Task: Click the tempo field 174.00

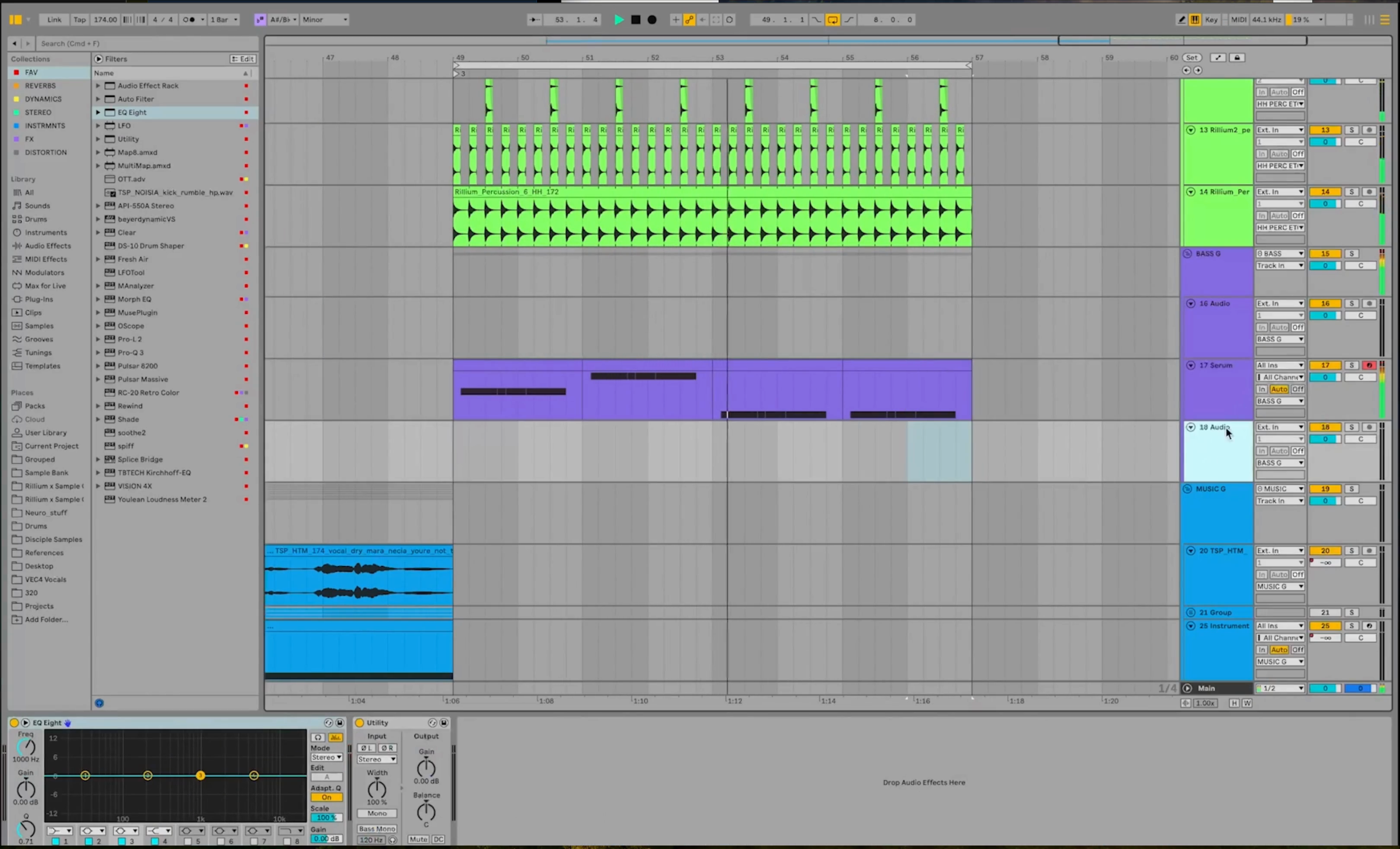Action: click(105, 19)
